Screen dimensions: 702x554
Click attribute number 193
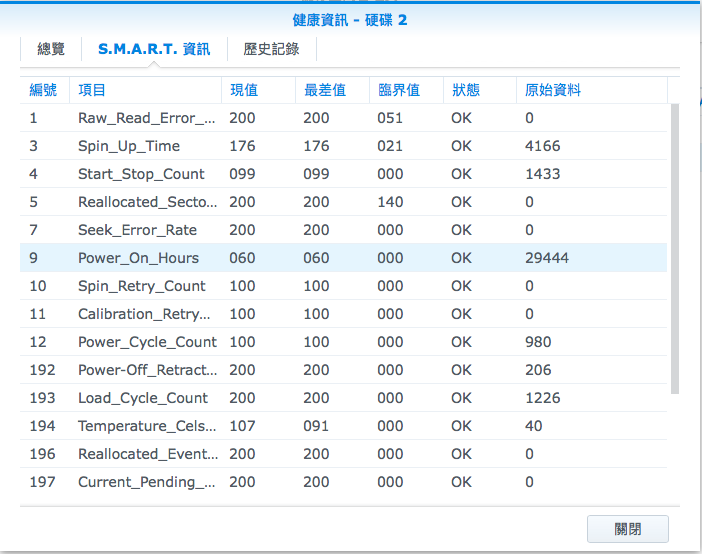point(43,398)
